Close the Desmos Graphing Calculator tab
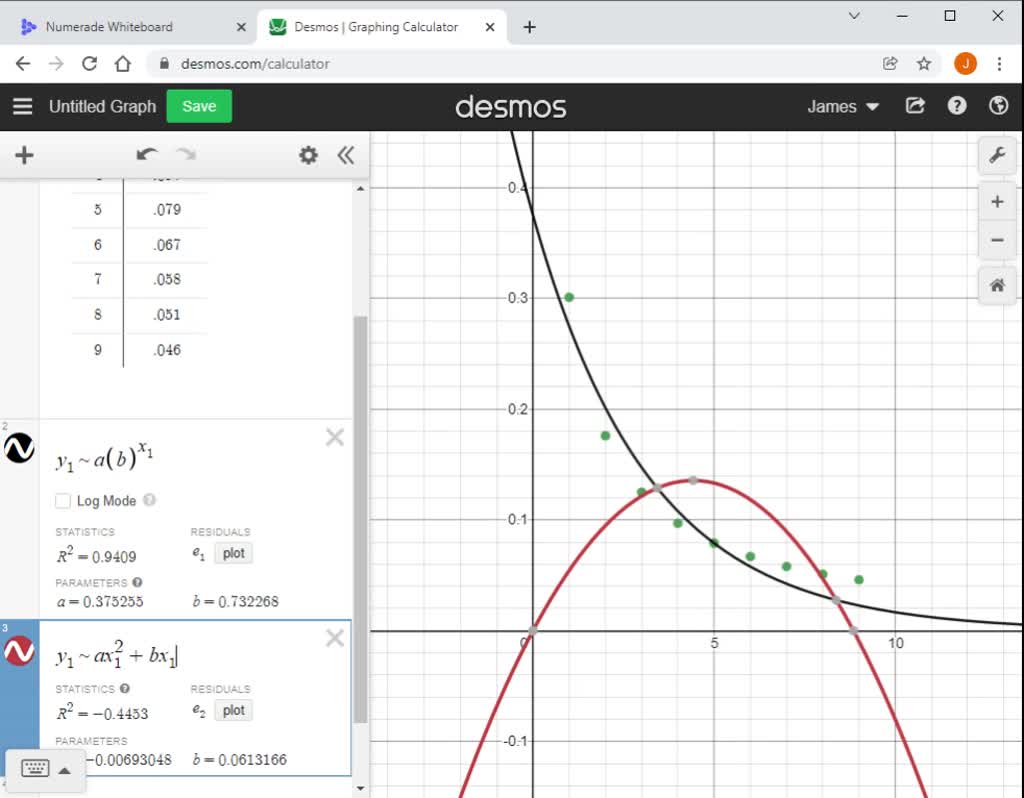This screenshot has width=1024, height=798. (x=490, y=27)
